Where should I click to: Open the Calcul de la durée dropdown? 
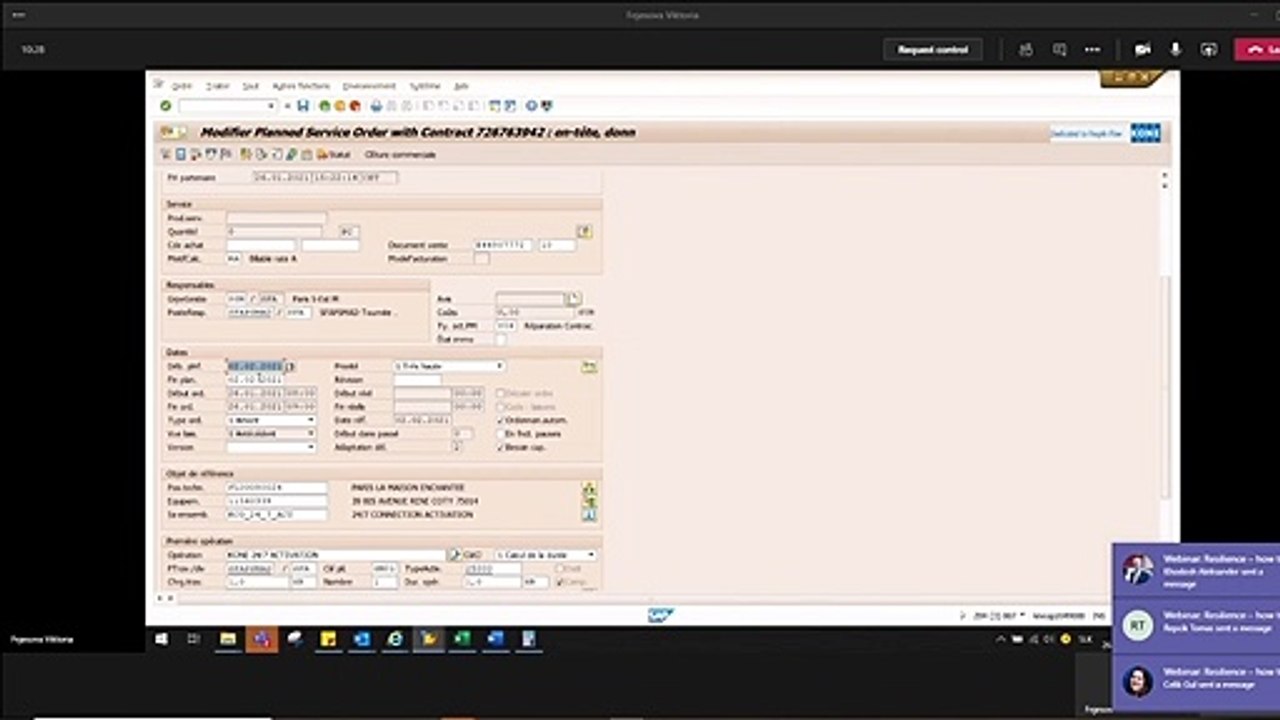pyautogui.click(x=591, y=554)
